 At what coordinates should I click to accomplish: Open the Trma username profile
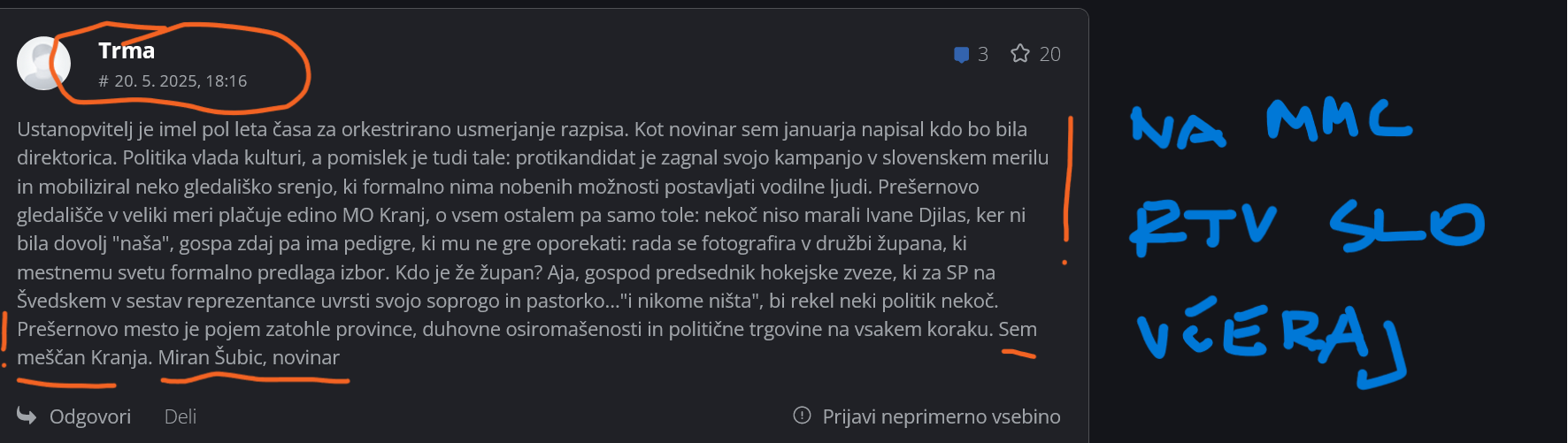click(x=127, y=51)
